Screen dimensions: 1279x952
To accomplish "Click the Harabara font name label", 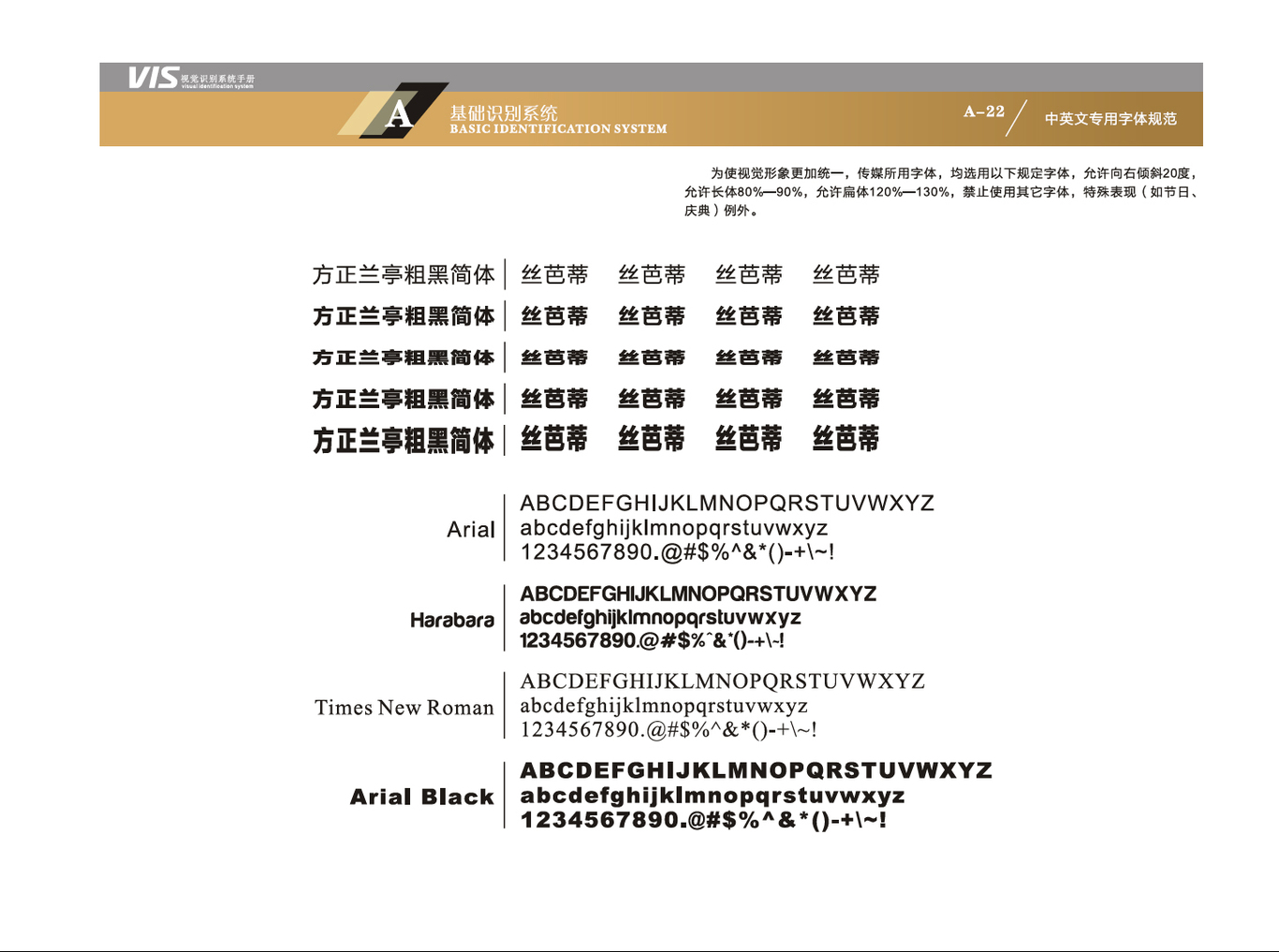I will coord(452,620).
